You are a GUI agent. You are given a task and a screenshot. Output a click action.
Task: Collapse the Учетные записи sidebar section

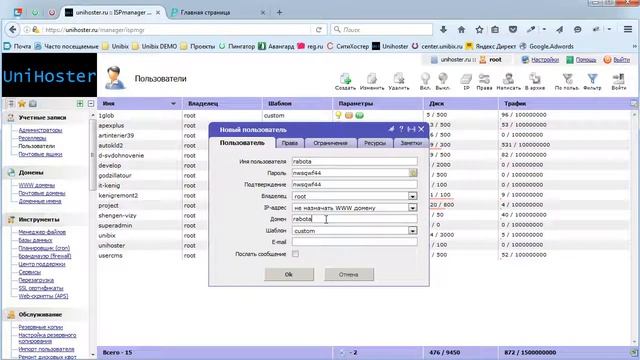point(42,118)
